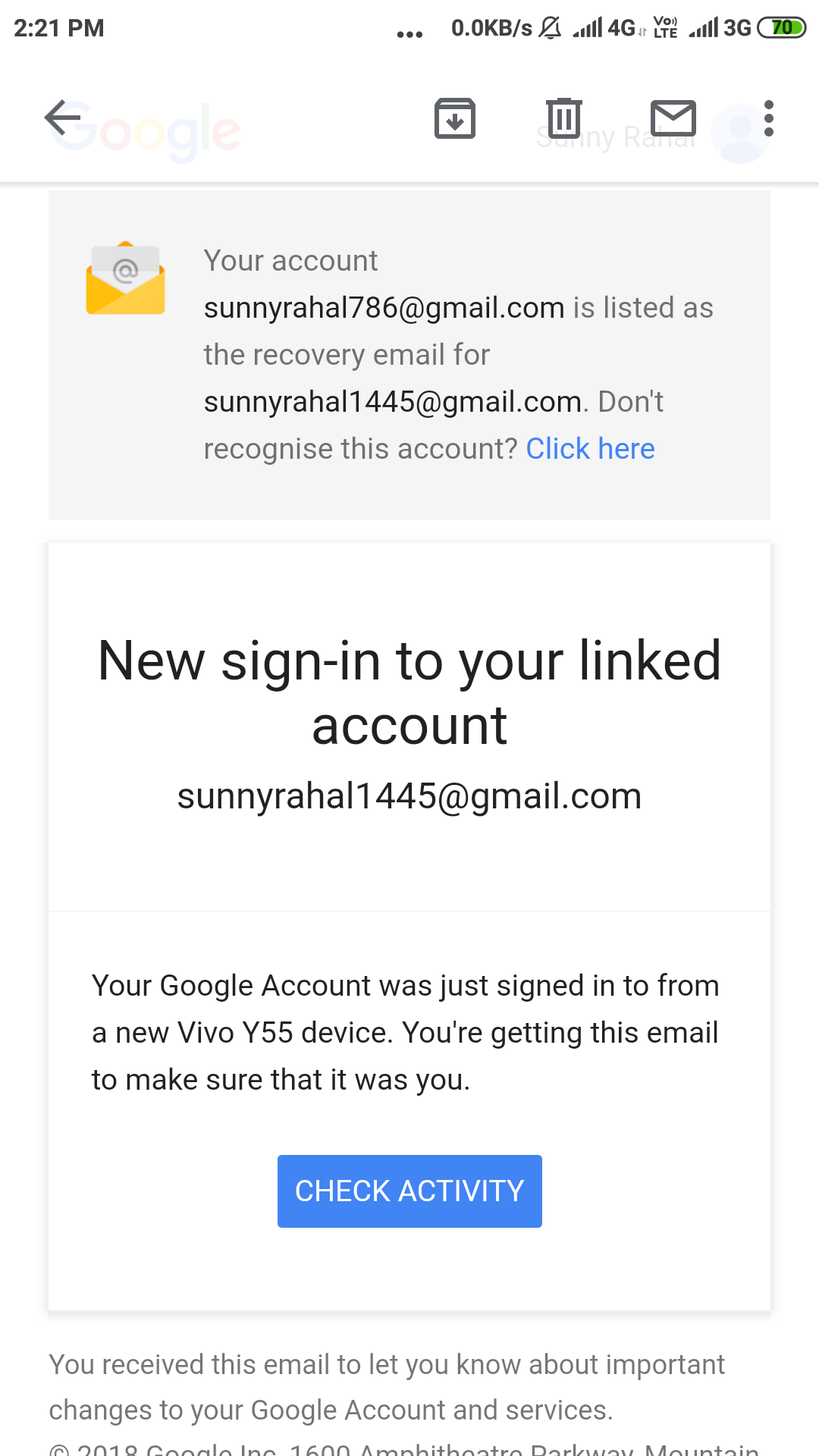
Task: Delete the email using the trash icon
Action: 564,118
